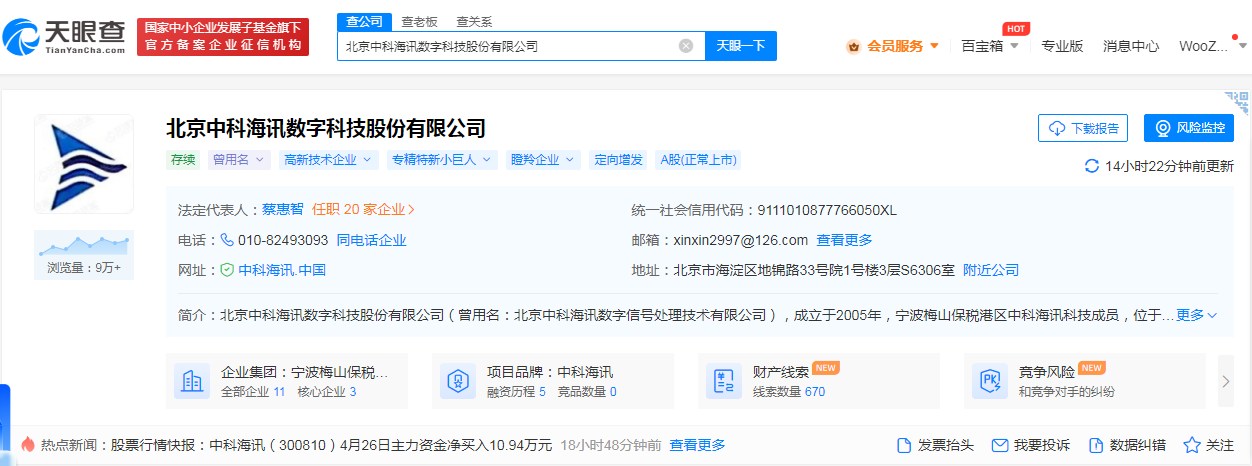Expand the 曾用名 tag dropdown
The width and height of the screenshot is (1252, 466).
239,160
